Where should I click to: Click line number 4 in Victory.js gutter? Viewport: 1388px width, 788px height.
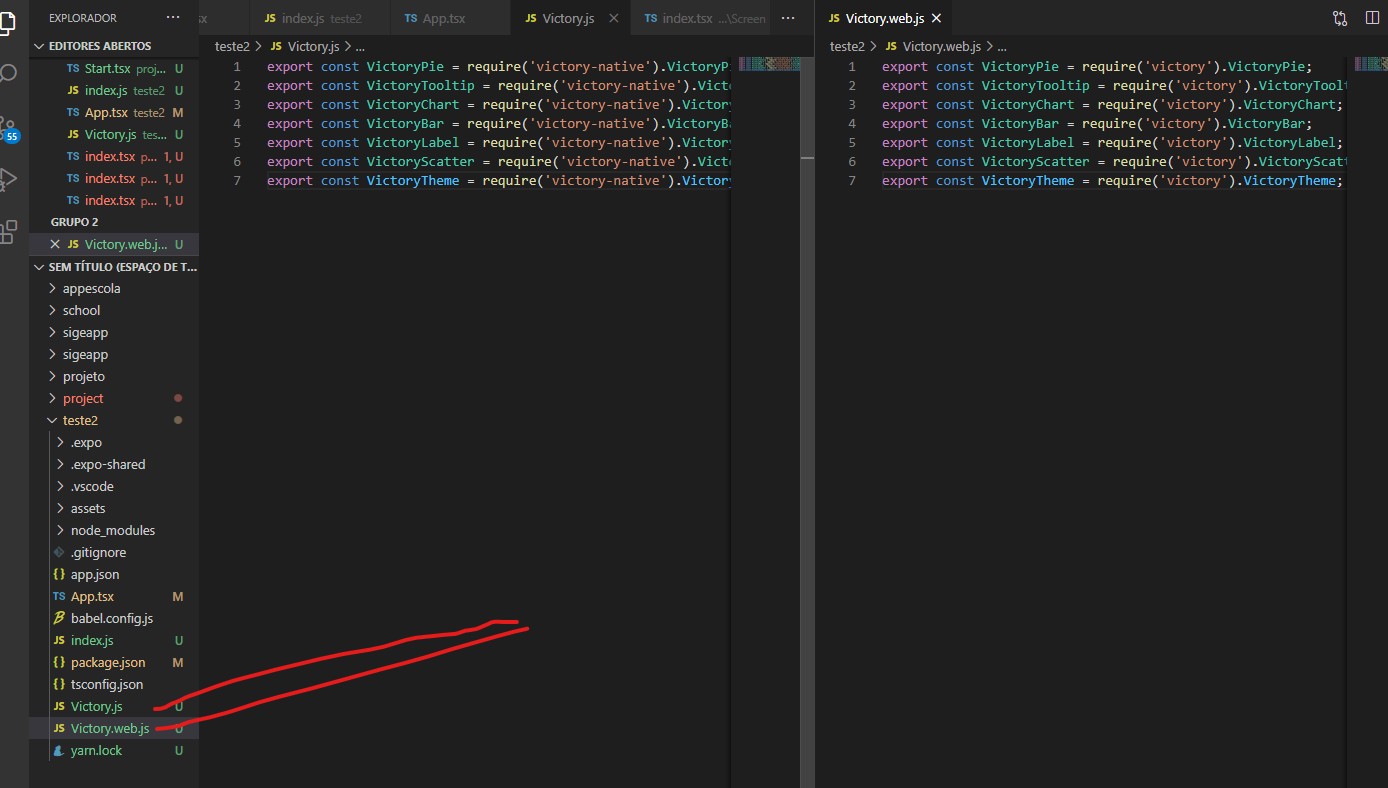point(237,124)
